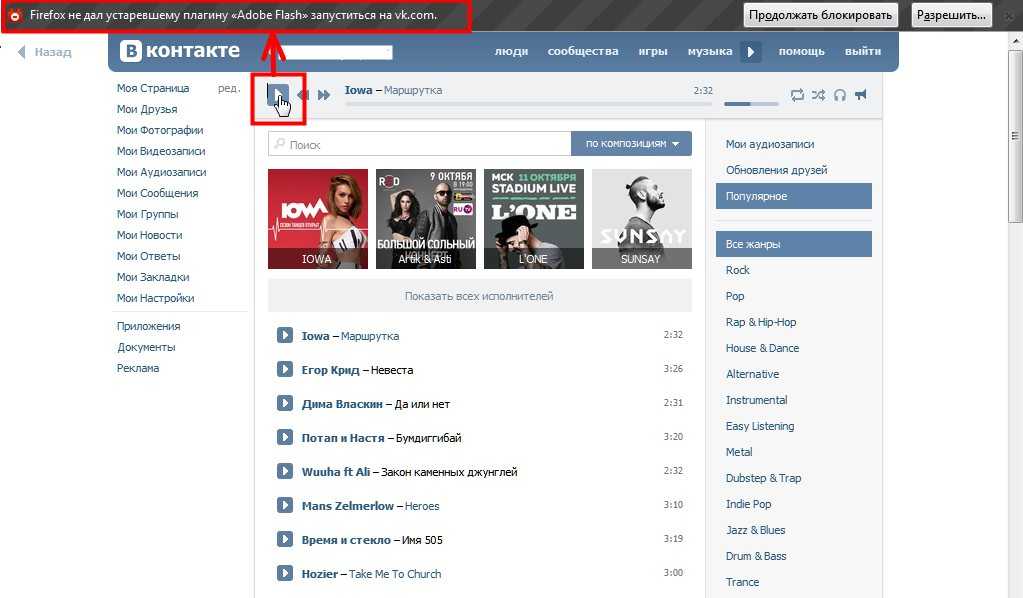
Task: Select the Instrumental genre
Action: click(x=756, y=400)
